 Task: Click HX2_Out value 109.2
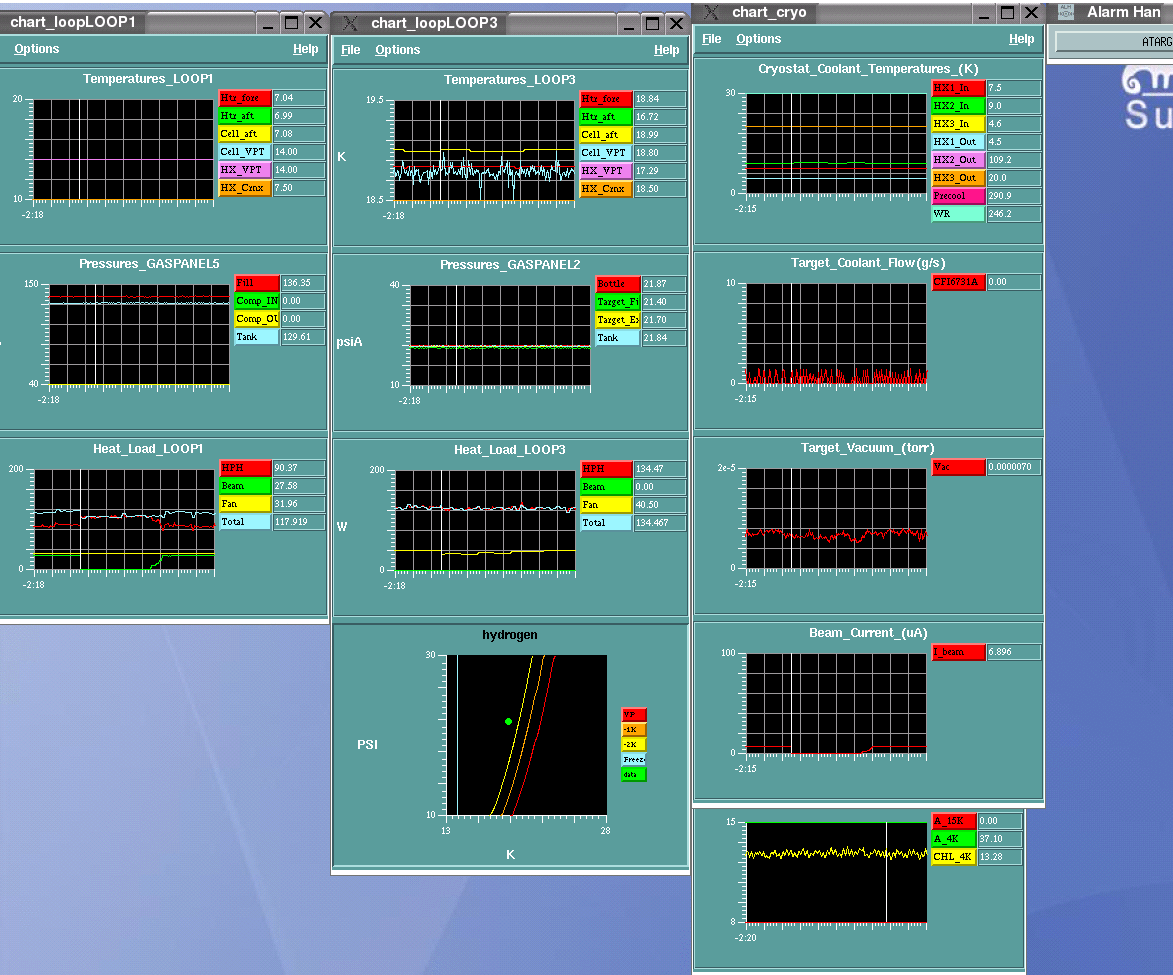coord(1014,159)
